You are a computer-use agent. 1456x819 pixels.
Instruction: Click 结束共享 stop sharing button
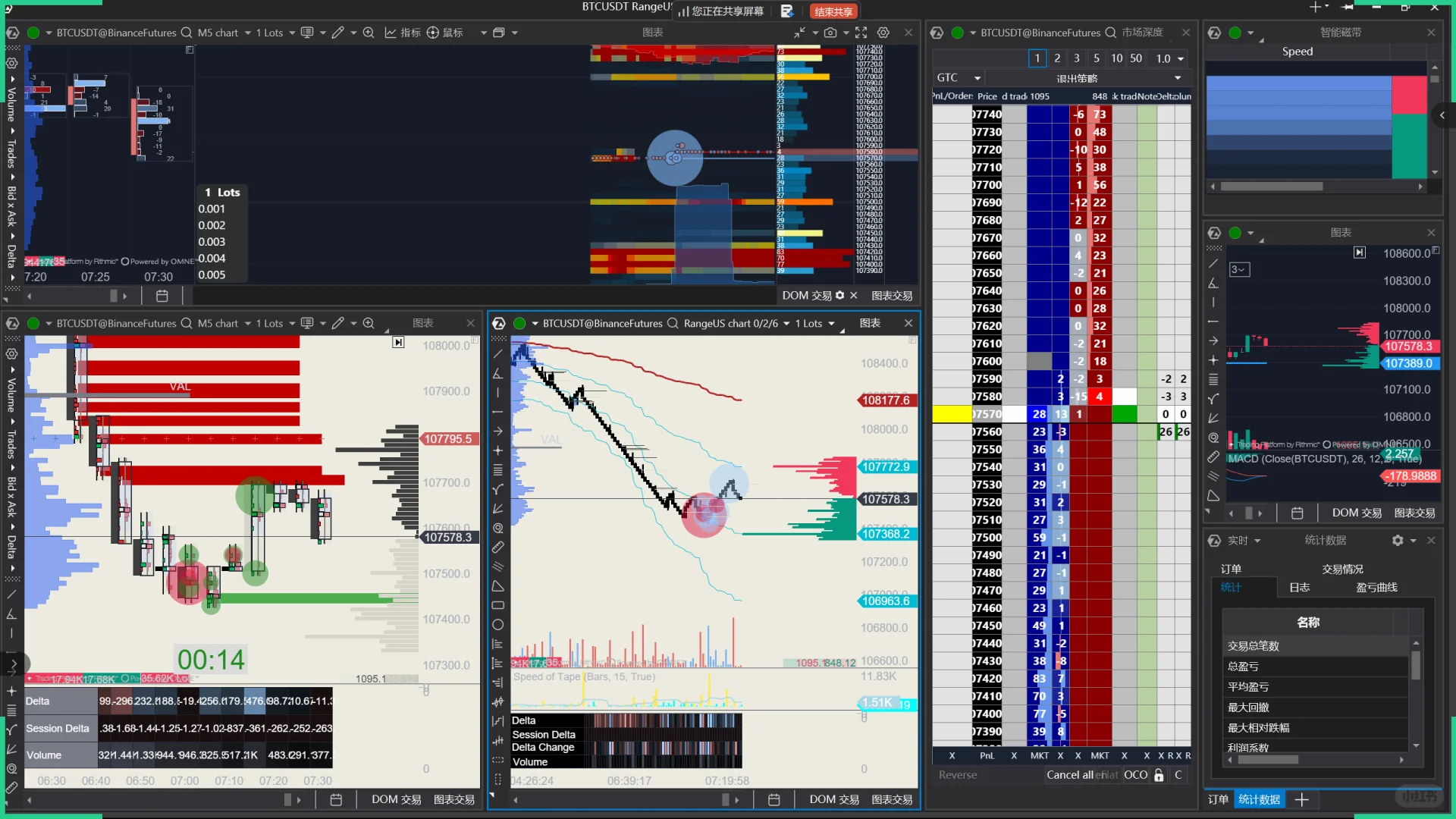click(833, 11)
